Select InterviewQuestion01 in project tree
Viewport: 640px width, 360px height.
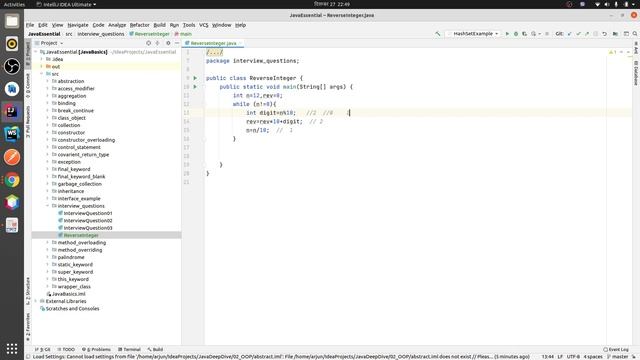click(x=88, y=213)
